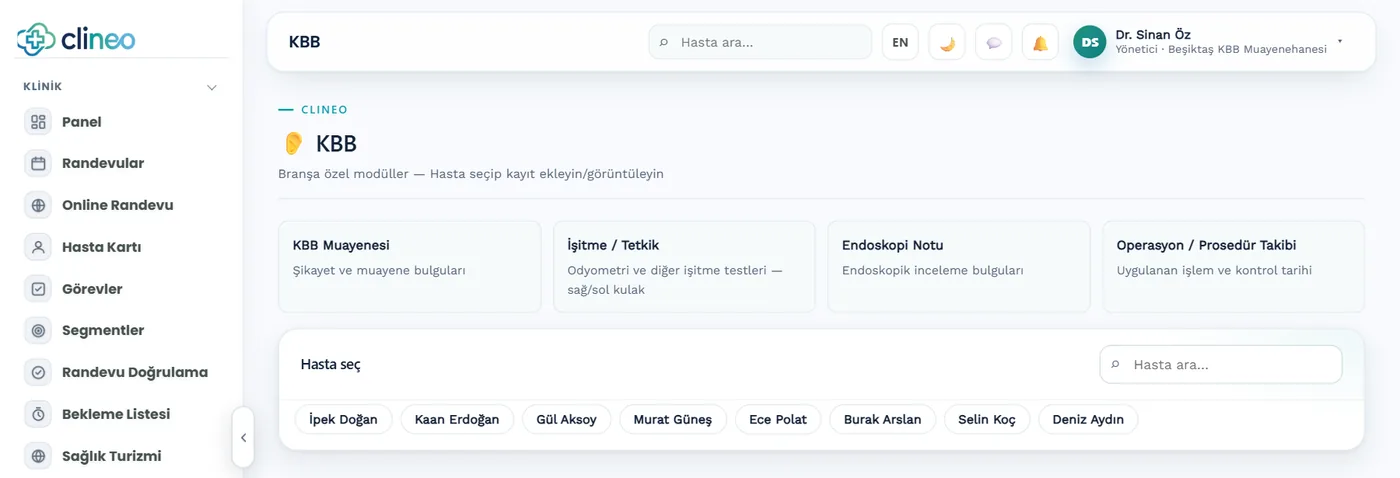Image resolution: width=1400 pixels, height=478 pixels.
Task: Click the Clineo logo
Action: (76, 39)
